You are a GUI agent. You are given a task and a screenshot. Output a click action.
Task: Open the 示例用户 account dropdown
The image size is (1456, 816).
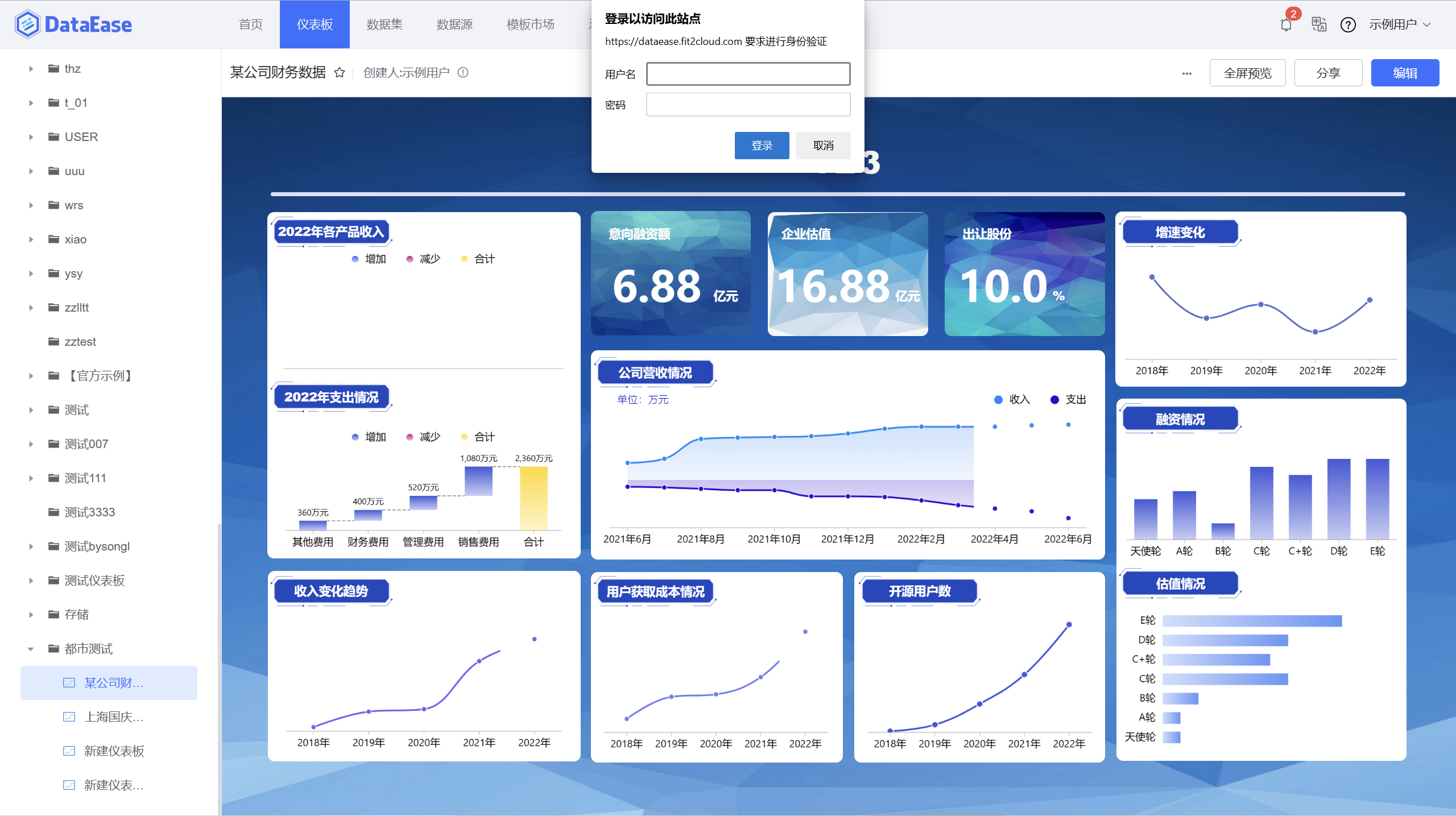tap(1399, 24)
